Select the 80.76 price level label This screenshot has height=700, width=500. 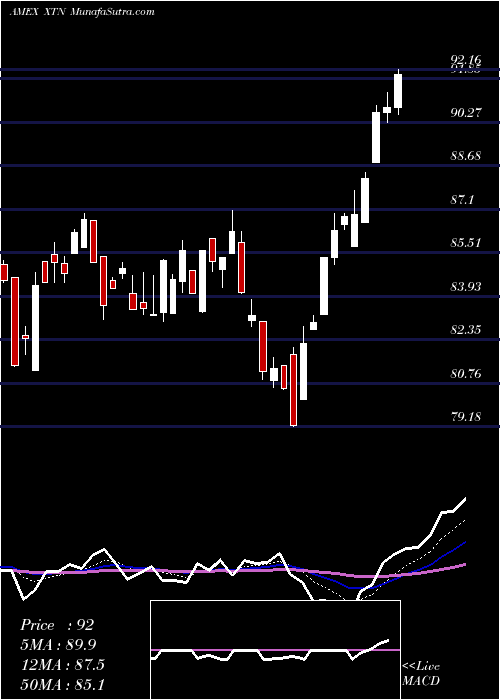click(466, 374)
